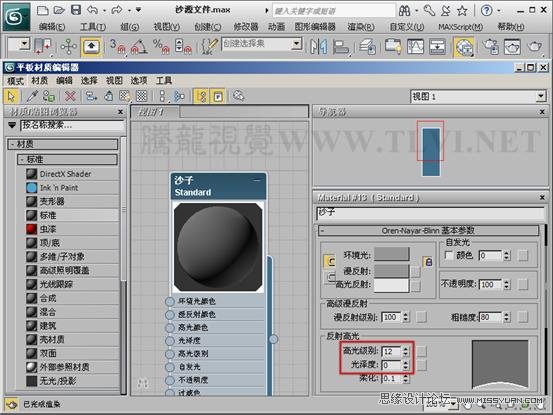This screenshot has height=415, width=553.
Task: Toggle the material map browser button in toolbar
Action: point(202,96)
